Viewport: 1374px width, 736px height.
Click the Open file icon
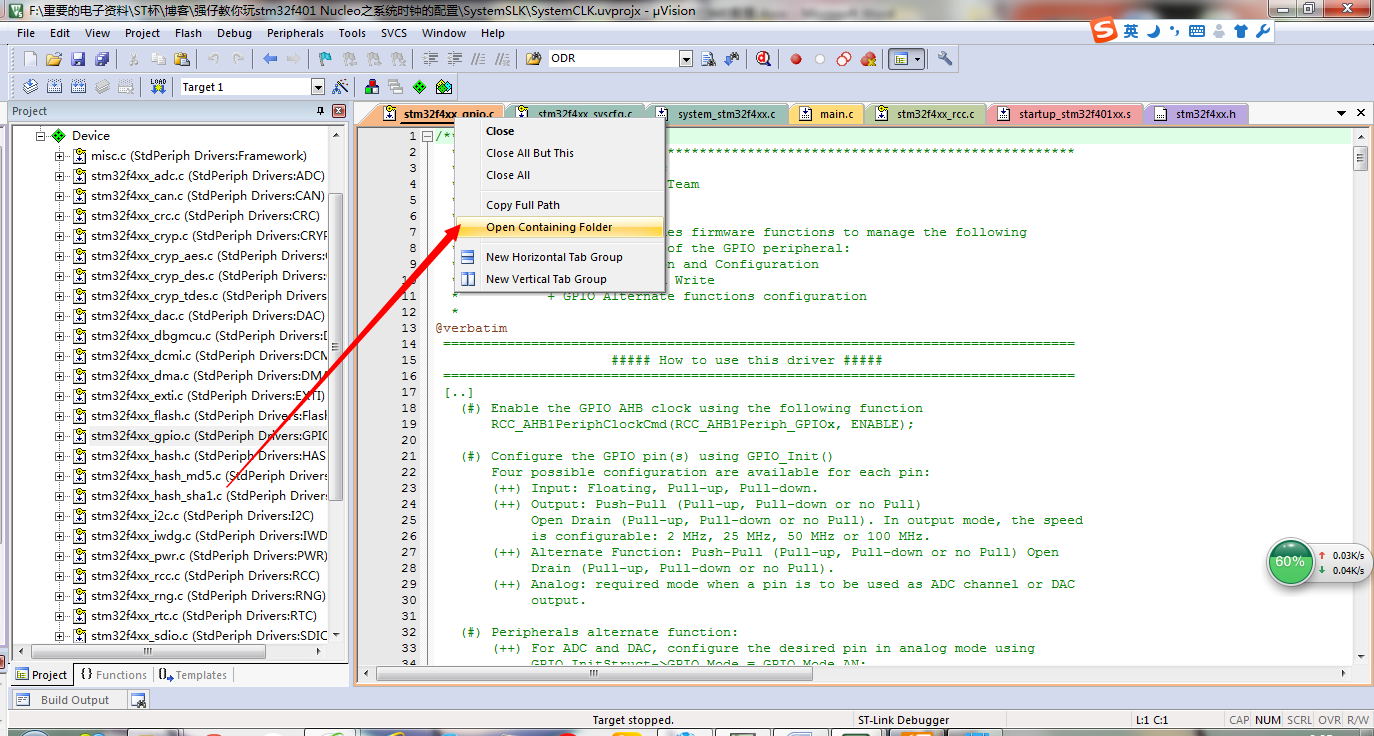(54, 59)
